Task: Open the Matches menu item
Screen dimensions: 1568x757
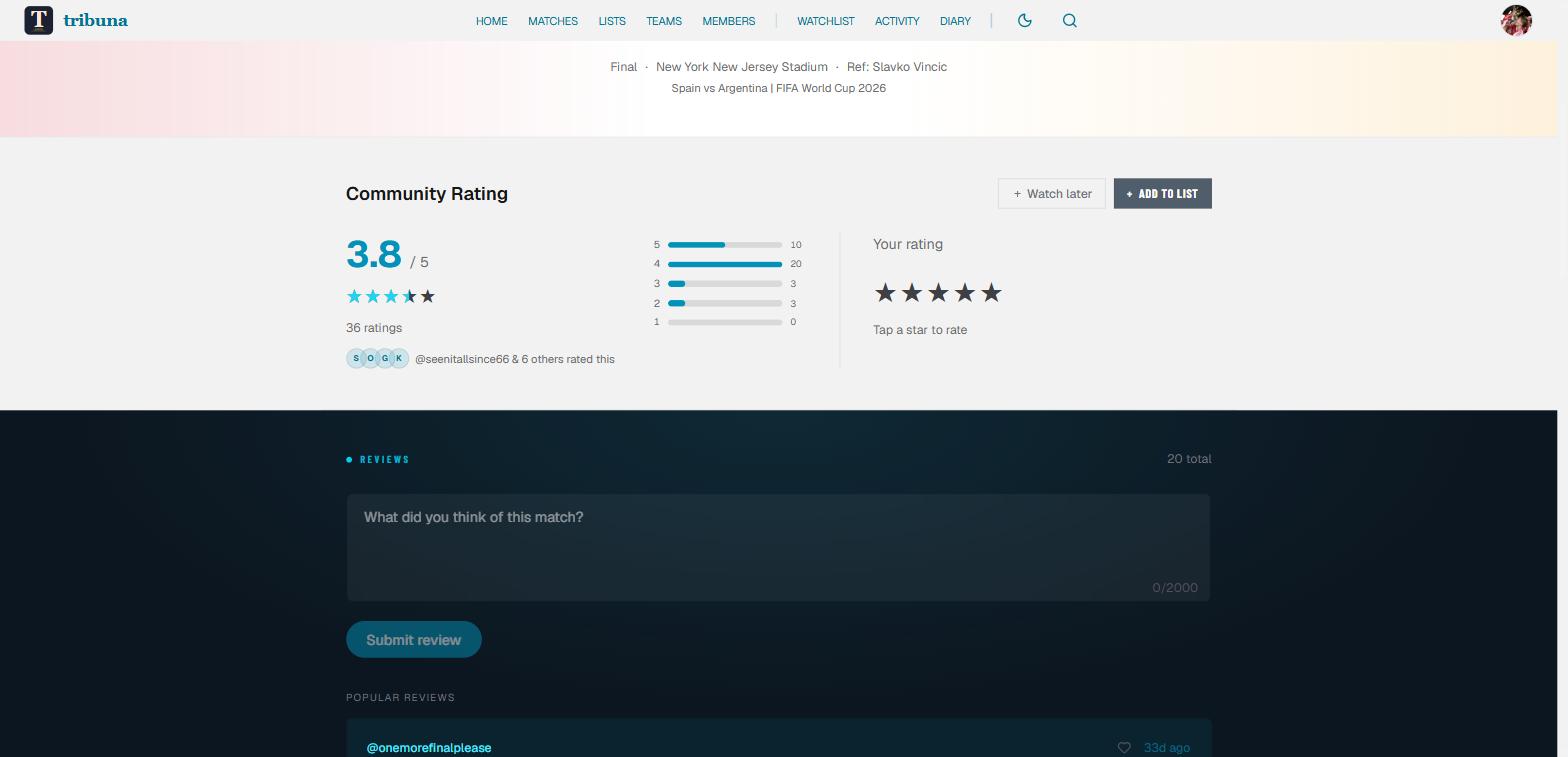Action: (553, 21)
